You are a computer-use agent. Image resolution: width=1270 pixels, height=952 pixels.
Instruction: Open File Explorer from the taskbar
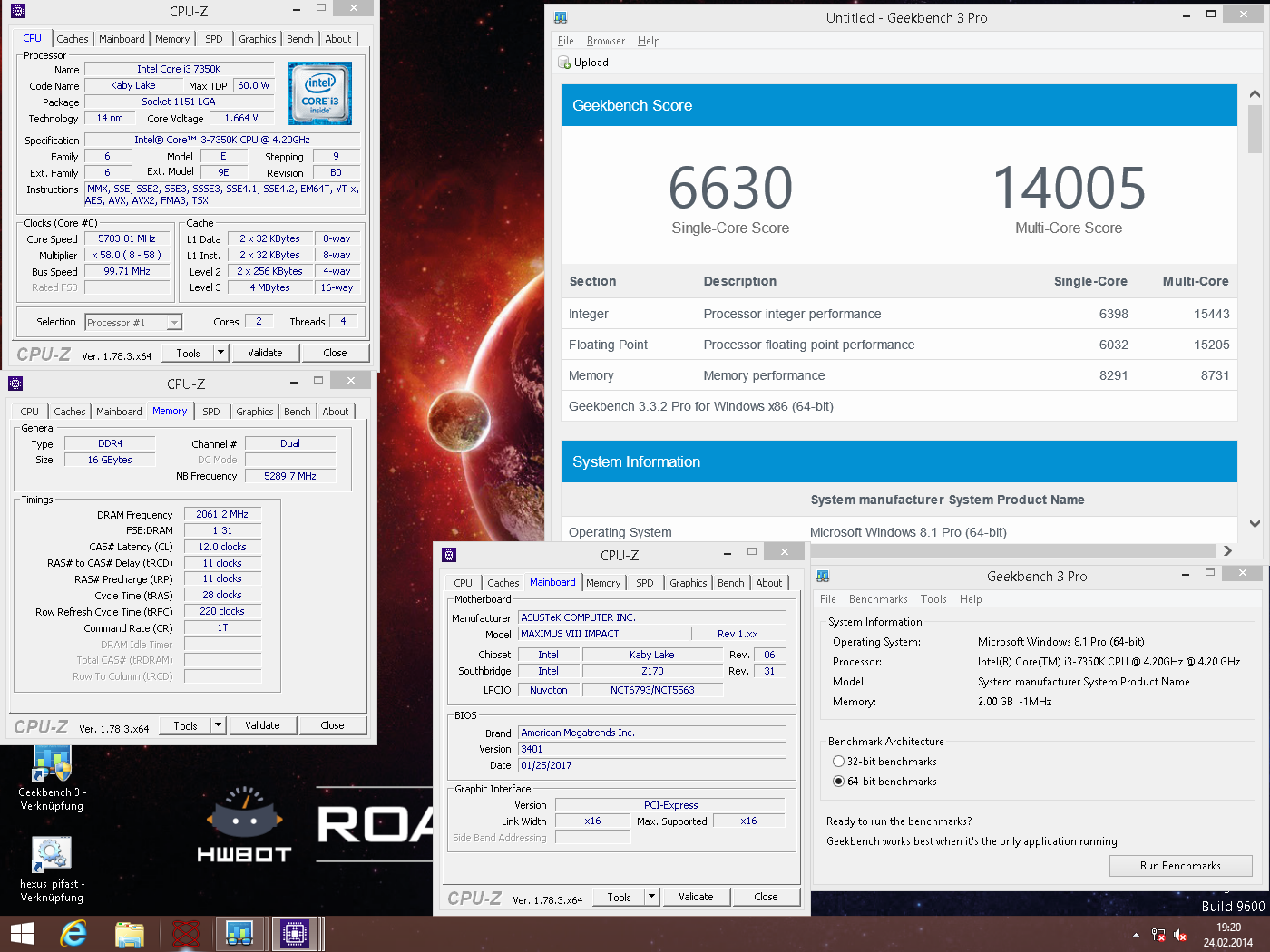pyautogui.click(x=130, y=934)
